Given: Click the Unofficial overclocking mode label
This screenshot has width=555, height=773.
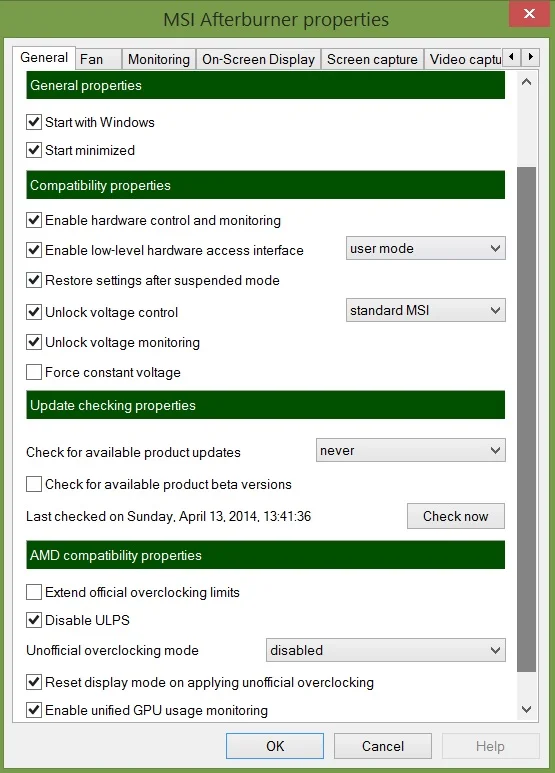Looking at the screenshot, I should click(x=112, y=650).
